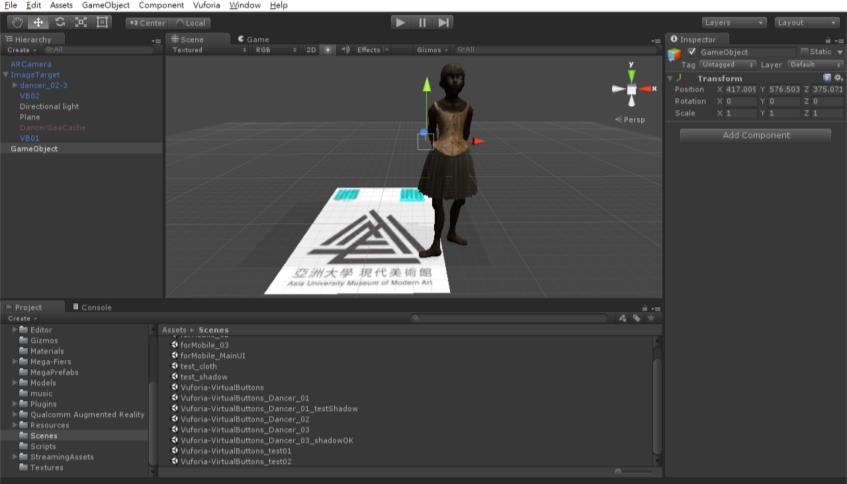This screenshot has height=484, width=847.
Task: Adjust the project icon size slider
Action: pos(619,471)
